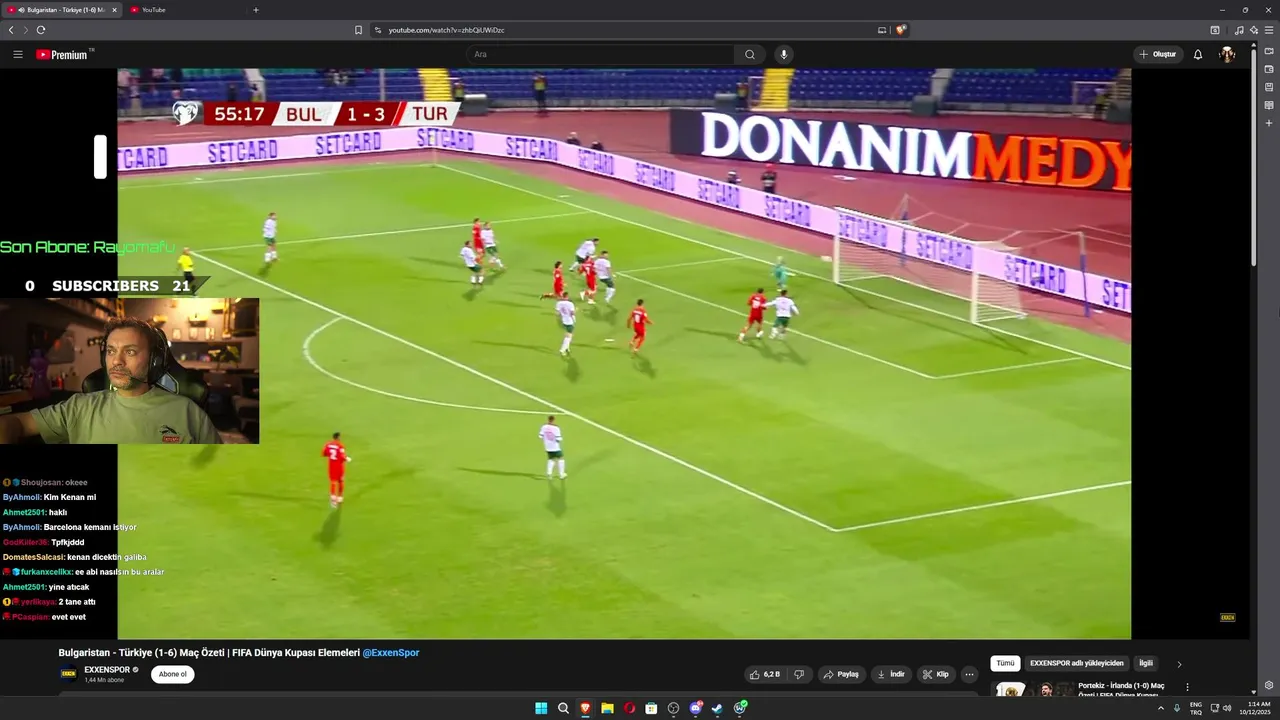Open EXXENSPOR channel avatar
The width and height of the screenshot is (1280, 720).
click(69, 674)
